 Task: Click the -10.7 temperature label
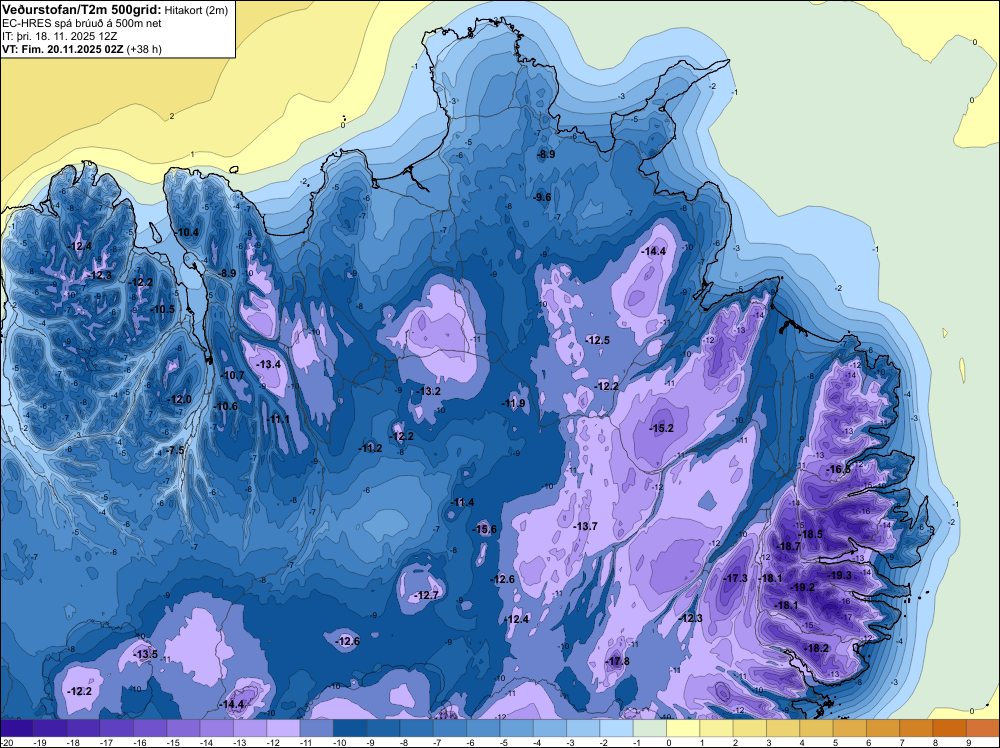tap(233, 376)
